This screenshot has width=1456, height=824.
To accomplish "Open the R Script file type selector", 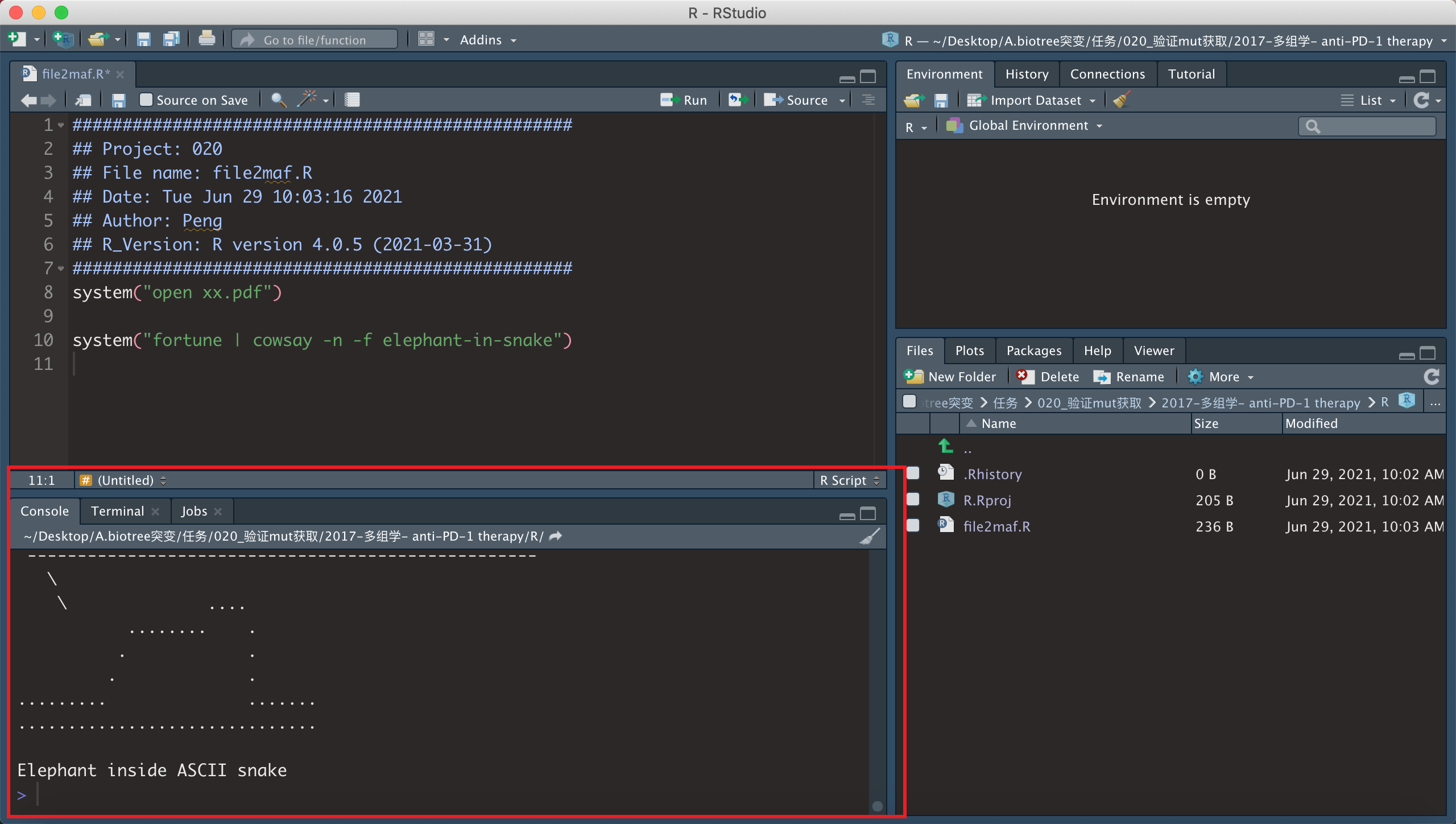I will 850,480.
